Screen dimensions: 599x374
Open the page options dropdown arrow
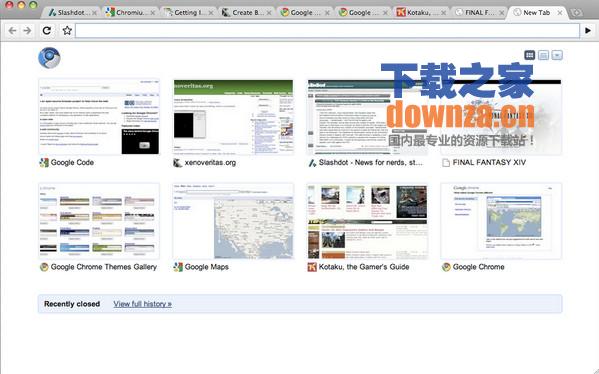click(x=557, y=55)
